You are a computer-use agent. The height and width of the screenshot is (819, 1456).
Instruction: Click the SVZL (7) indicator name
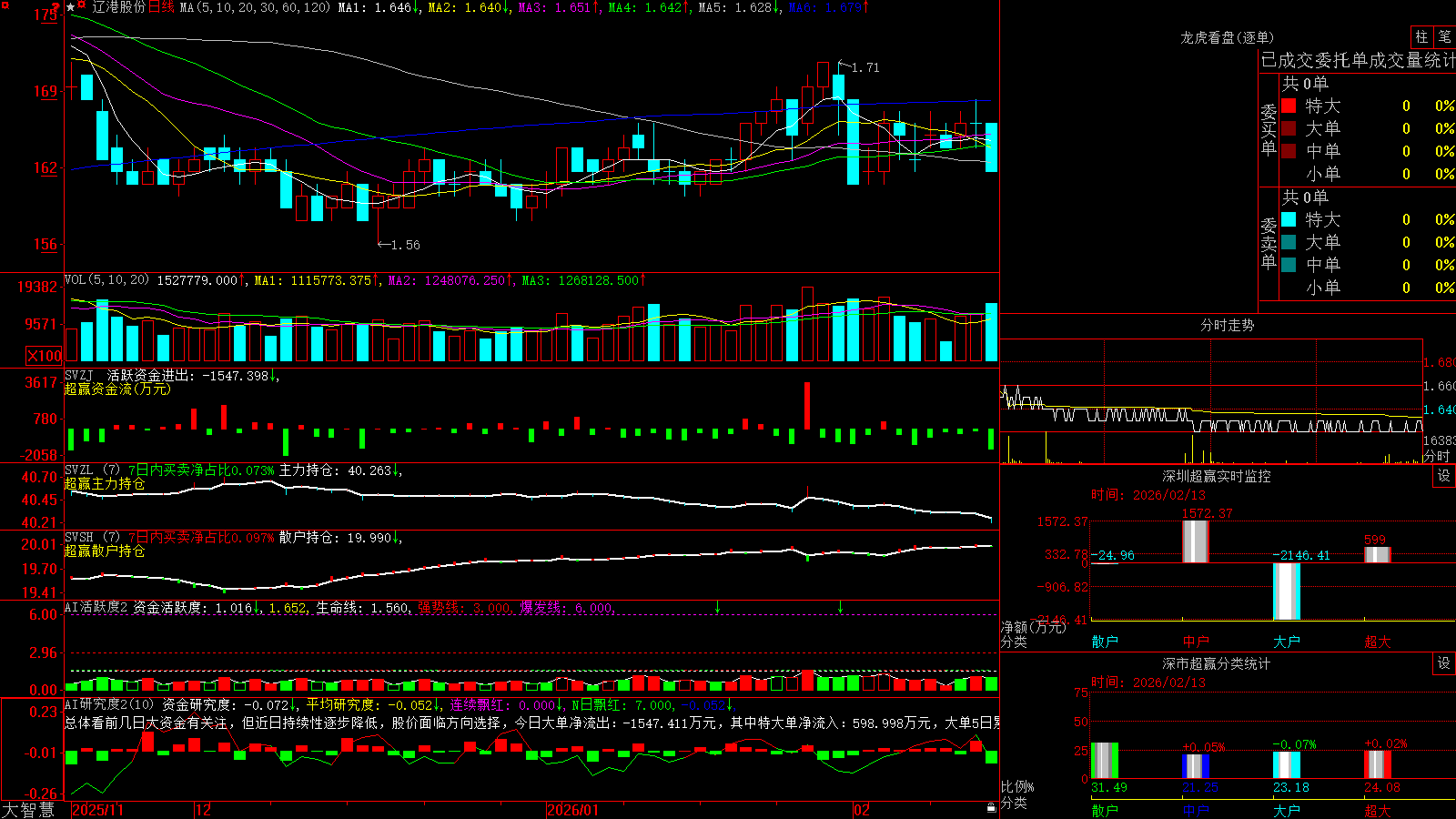(x=92, y=470)
